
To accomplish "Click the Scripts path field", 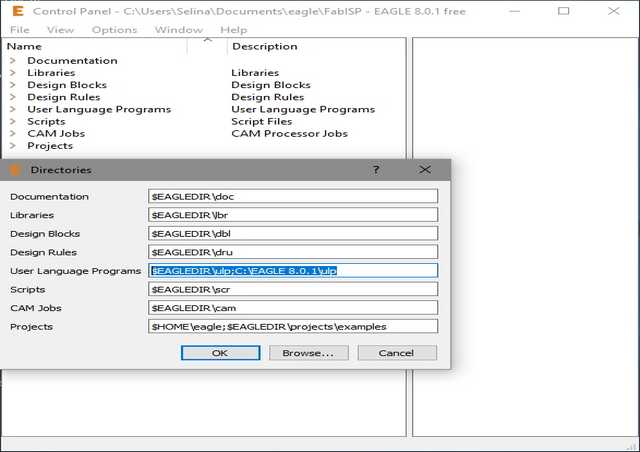I will tap(293, 289).
